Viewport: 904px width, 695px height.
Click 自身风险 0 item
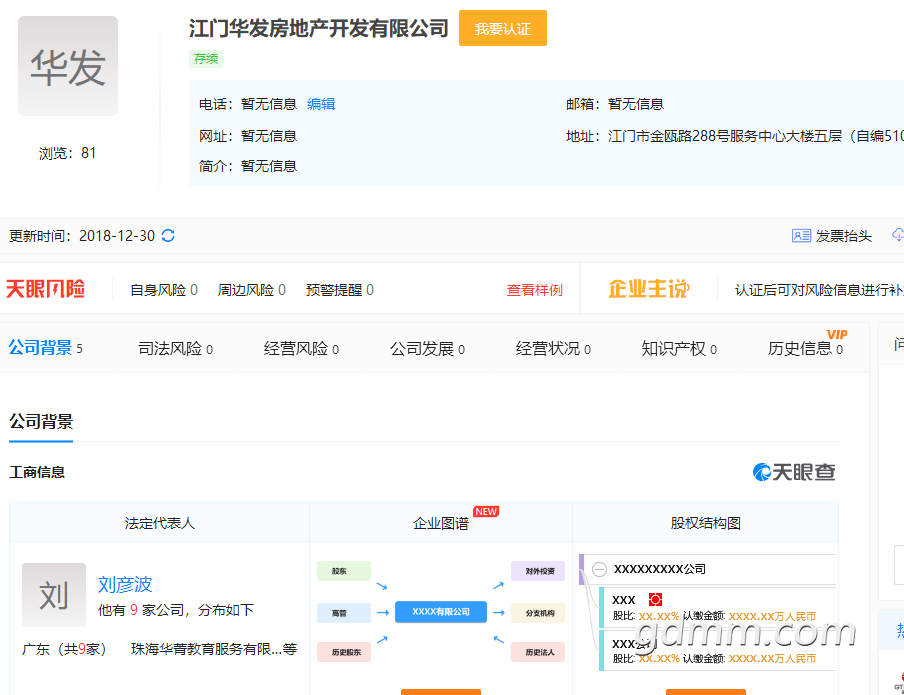click(x=164, y=290)
